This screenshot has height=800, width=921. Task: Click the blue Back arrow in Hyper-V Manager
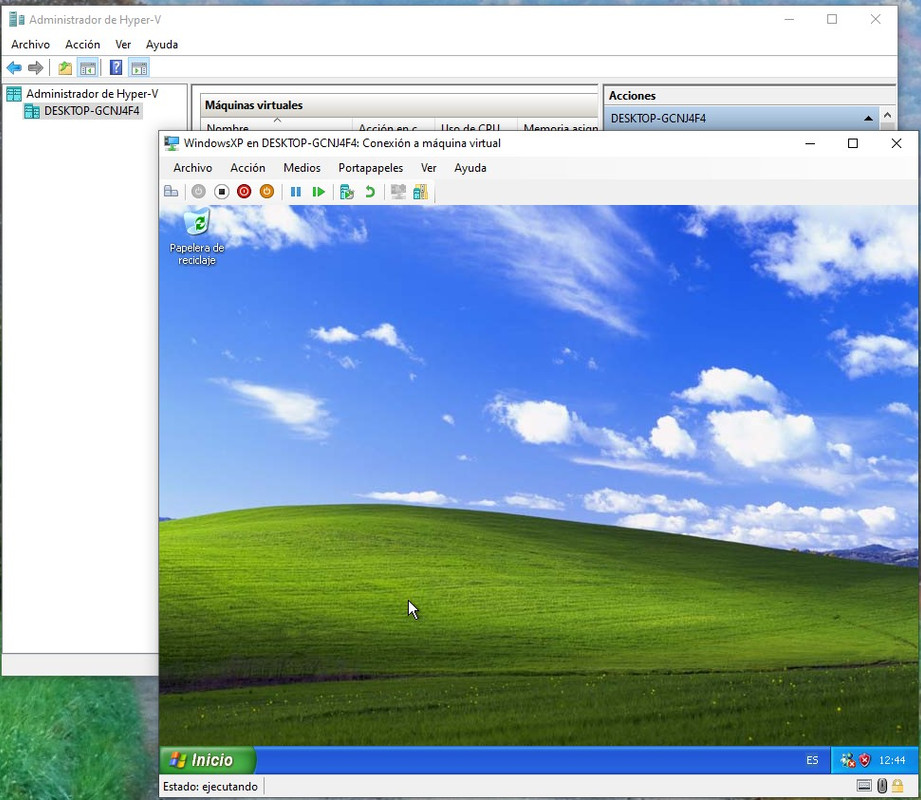point(14,68)
